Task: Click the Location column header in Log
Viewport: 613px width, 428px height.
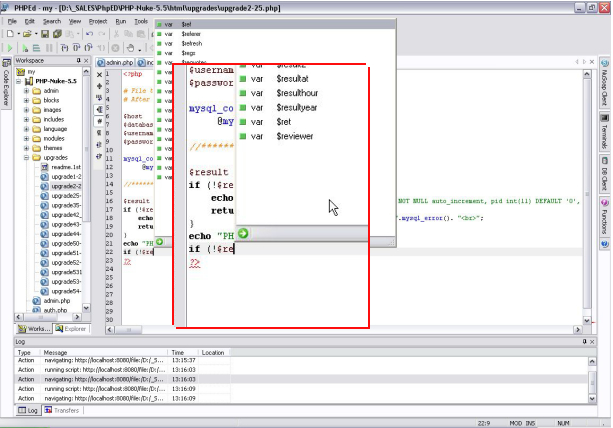Action: click(x=214, y=353)
